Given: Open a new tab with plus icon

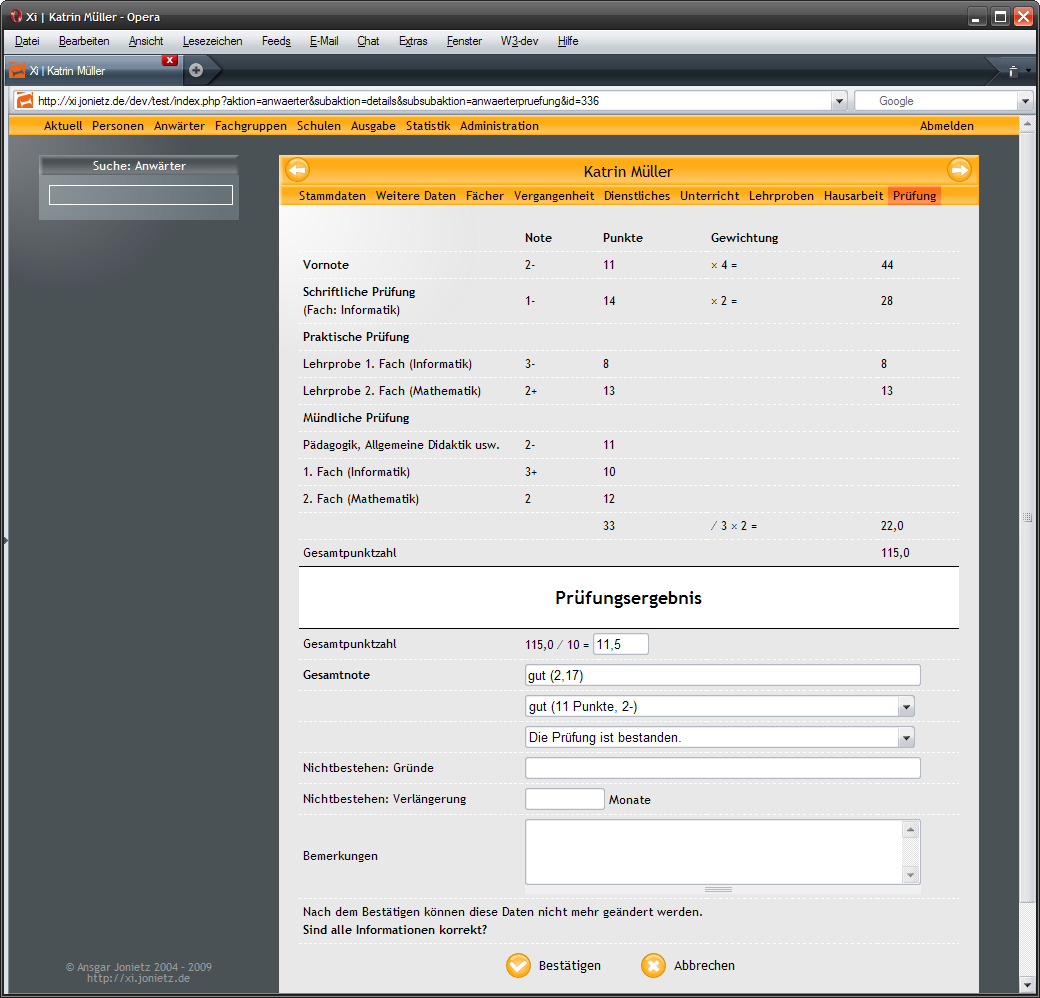Looking at the screenshot, I should pos(196,70).
